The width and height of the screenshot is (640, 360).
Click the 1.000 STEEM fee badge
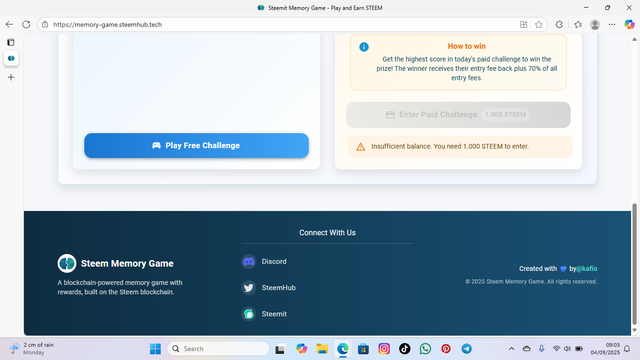click(x=505, y=115)
